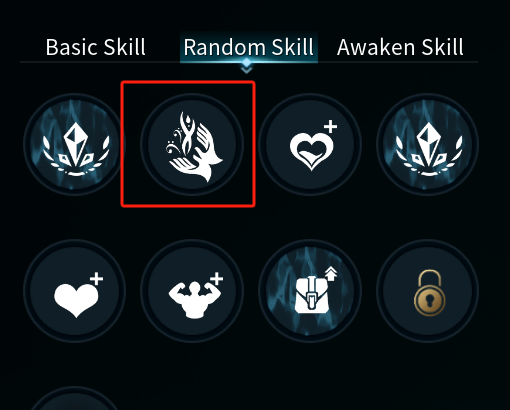This screenshot has height=410, width=510.
Task: Click the plus sign on hollow heart skill
Action: click(330, 127)
